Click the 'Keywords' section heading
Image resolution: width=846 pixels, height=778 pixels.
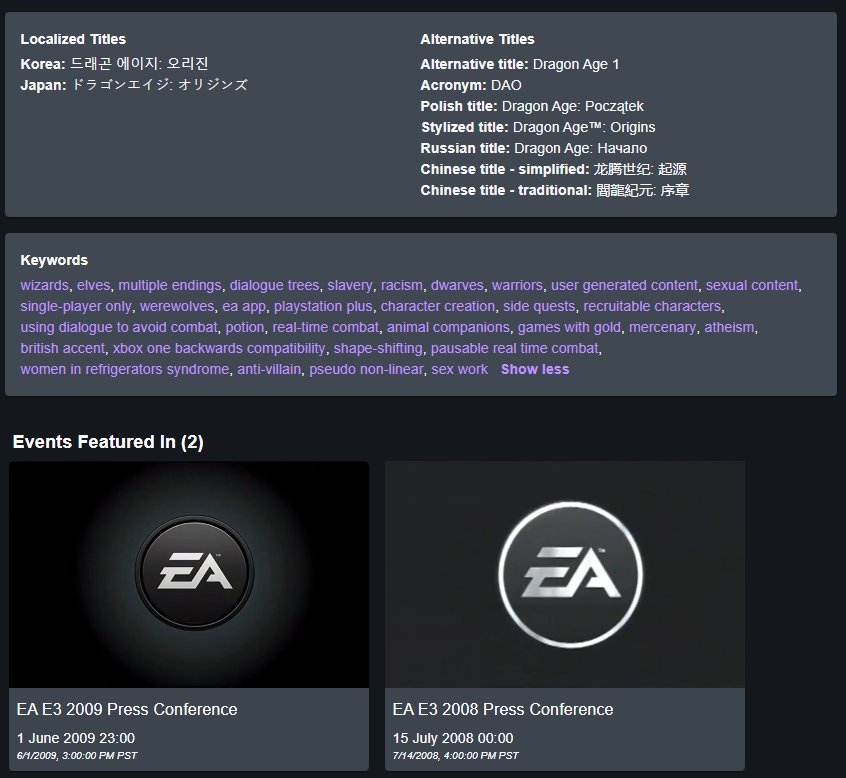coord(54,260)
